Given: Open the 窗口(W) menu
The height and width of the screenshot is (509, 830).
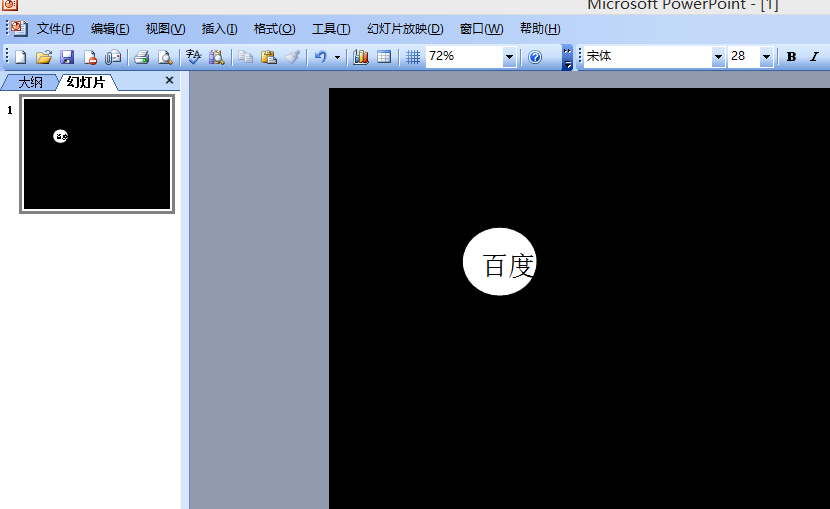Looking at the screenshot, I should [x=481, y=29].
